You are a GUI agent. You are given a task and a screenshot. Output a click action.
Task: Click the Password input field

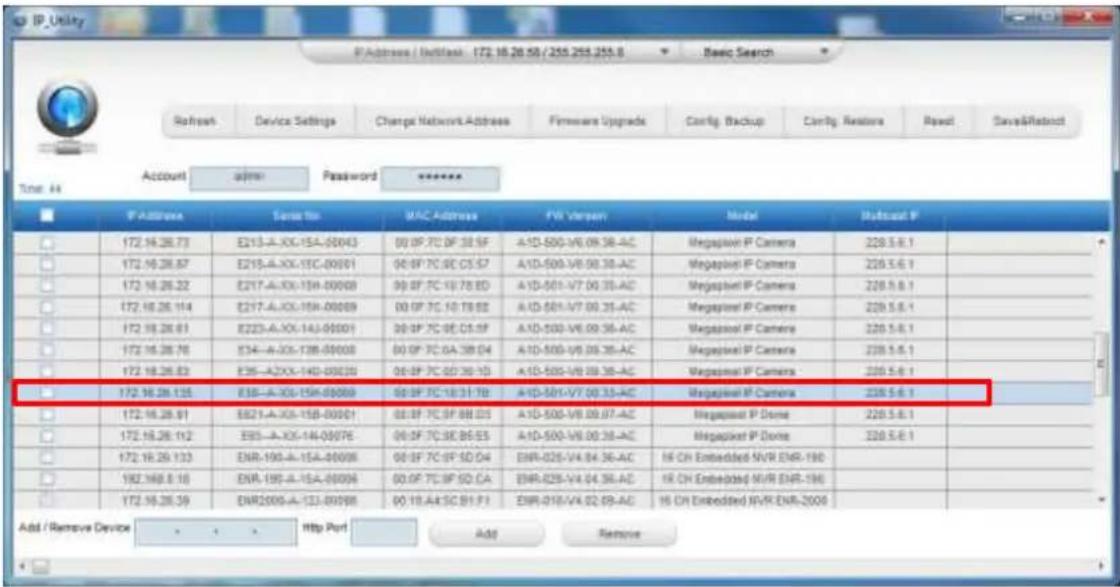(439, 178)
